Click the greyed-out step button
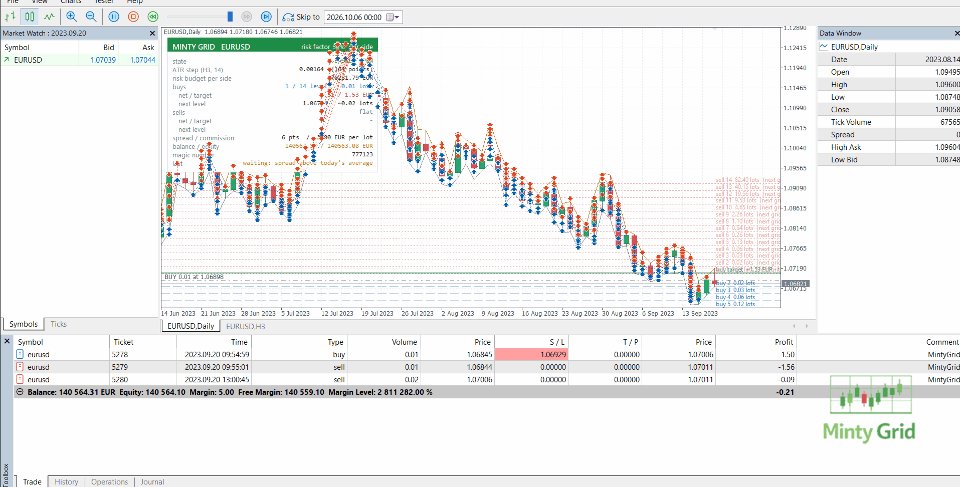Screen dimensions: 960x487 (247, 17)
